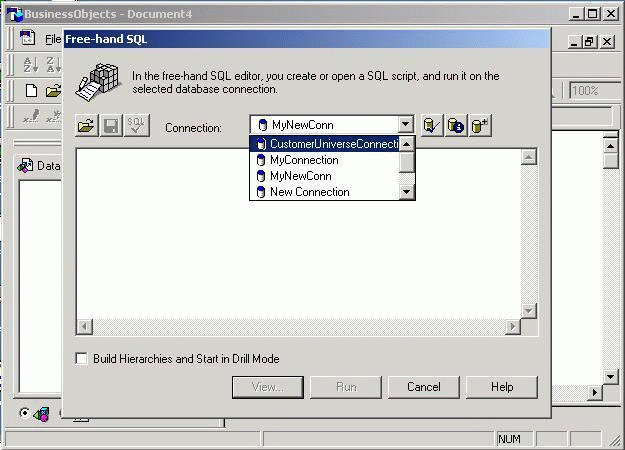Click the Run button

(x=346, y=387)
